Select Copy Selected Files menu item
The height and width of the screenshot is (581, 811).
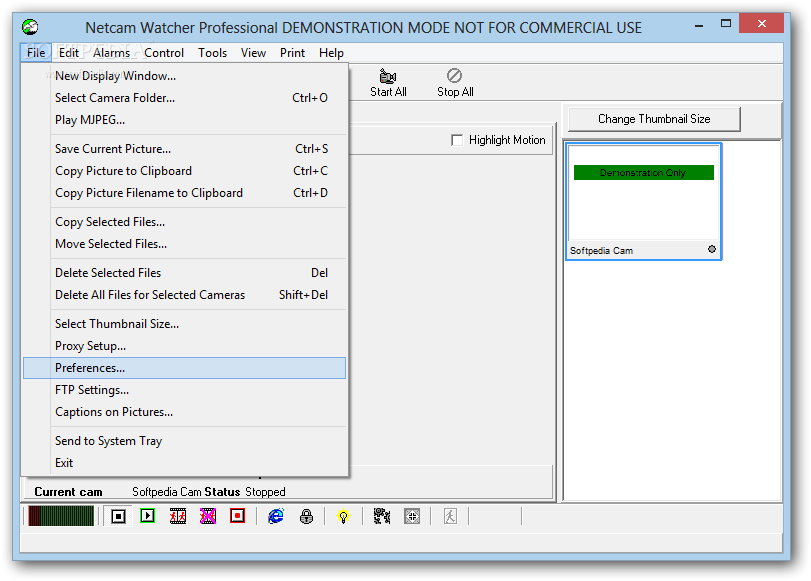coord(185,222)
